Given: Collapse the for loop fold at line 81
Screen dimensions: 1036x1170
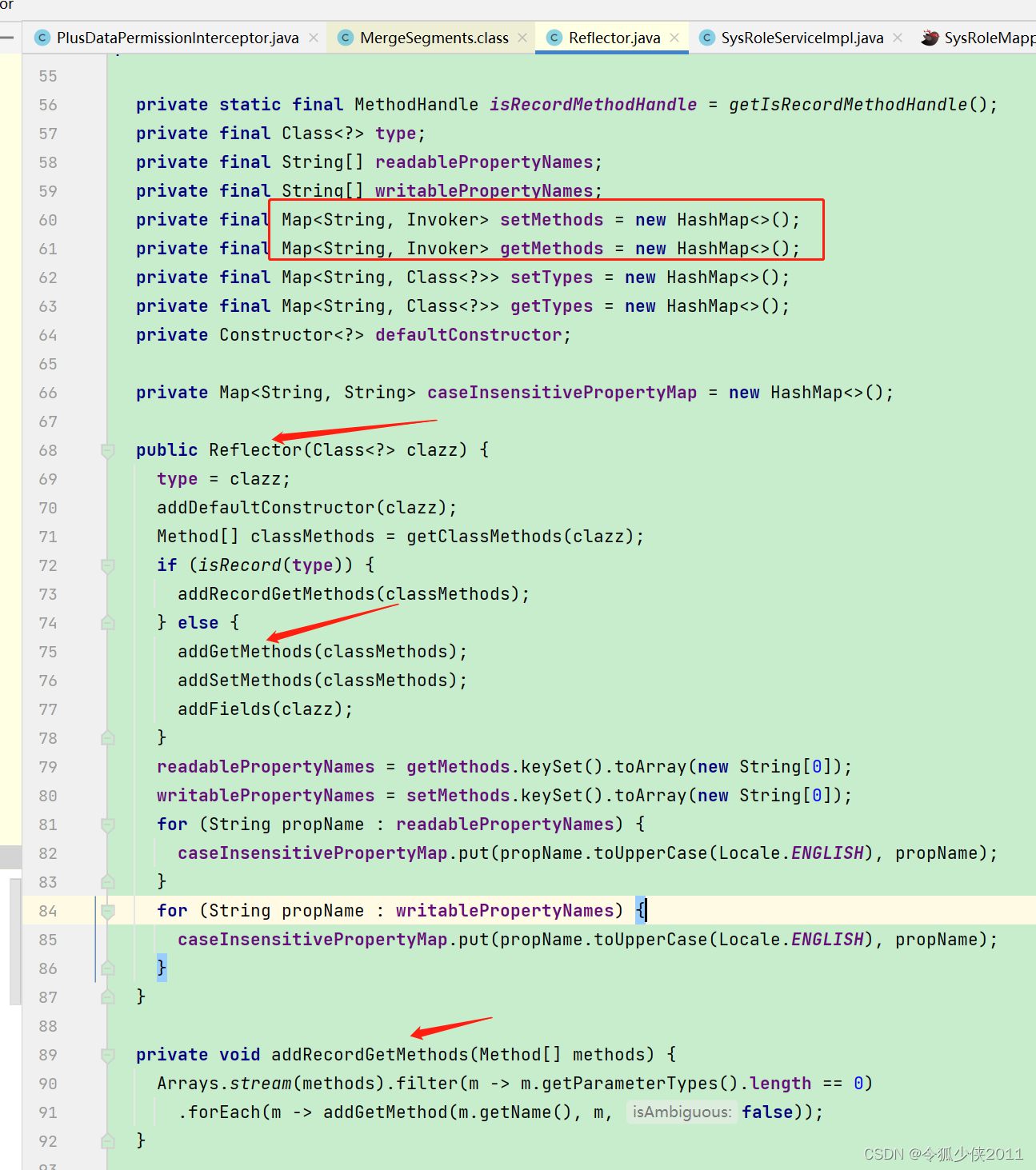Looking at the screenshot, I should (108, 825).
